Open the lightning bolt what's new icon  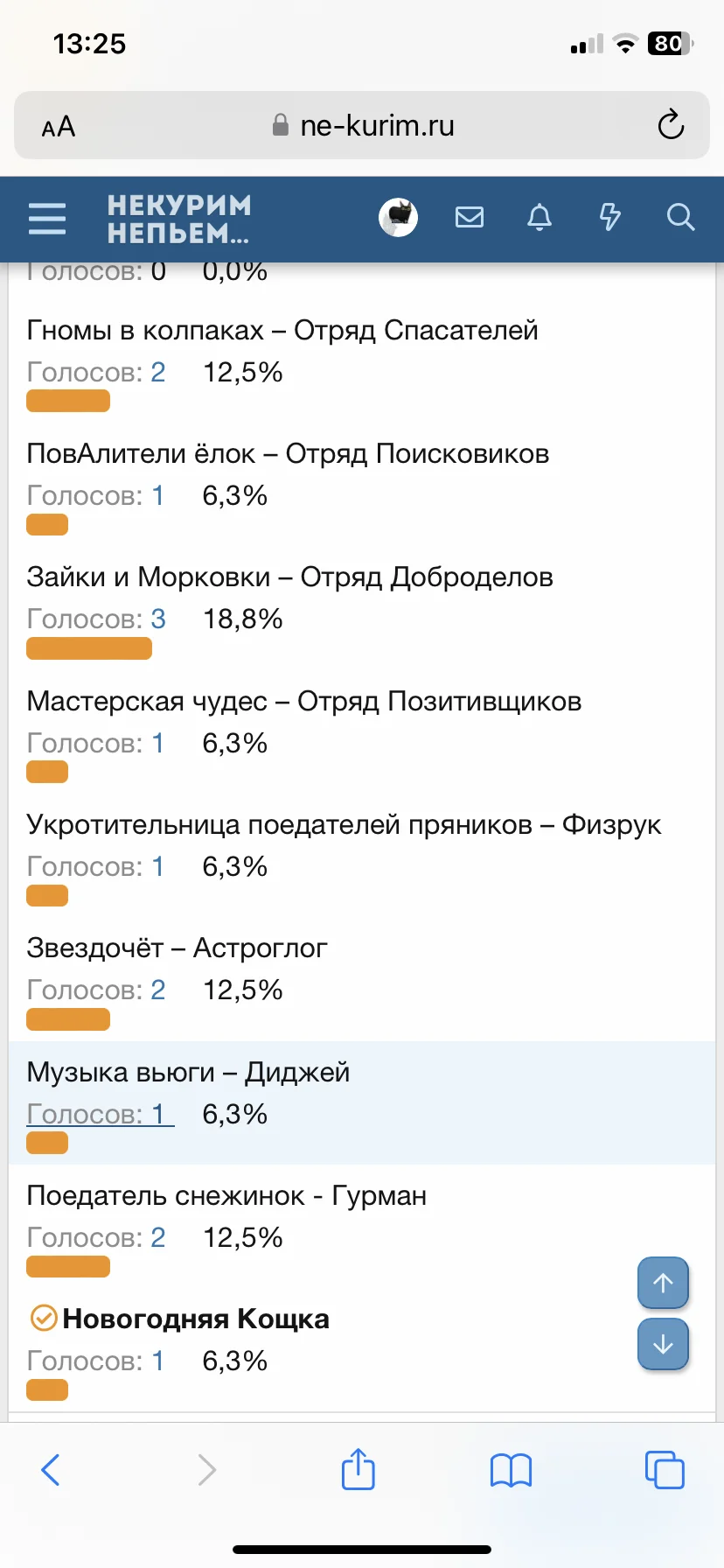609,217
